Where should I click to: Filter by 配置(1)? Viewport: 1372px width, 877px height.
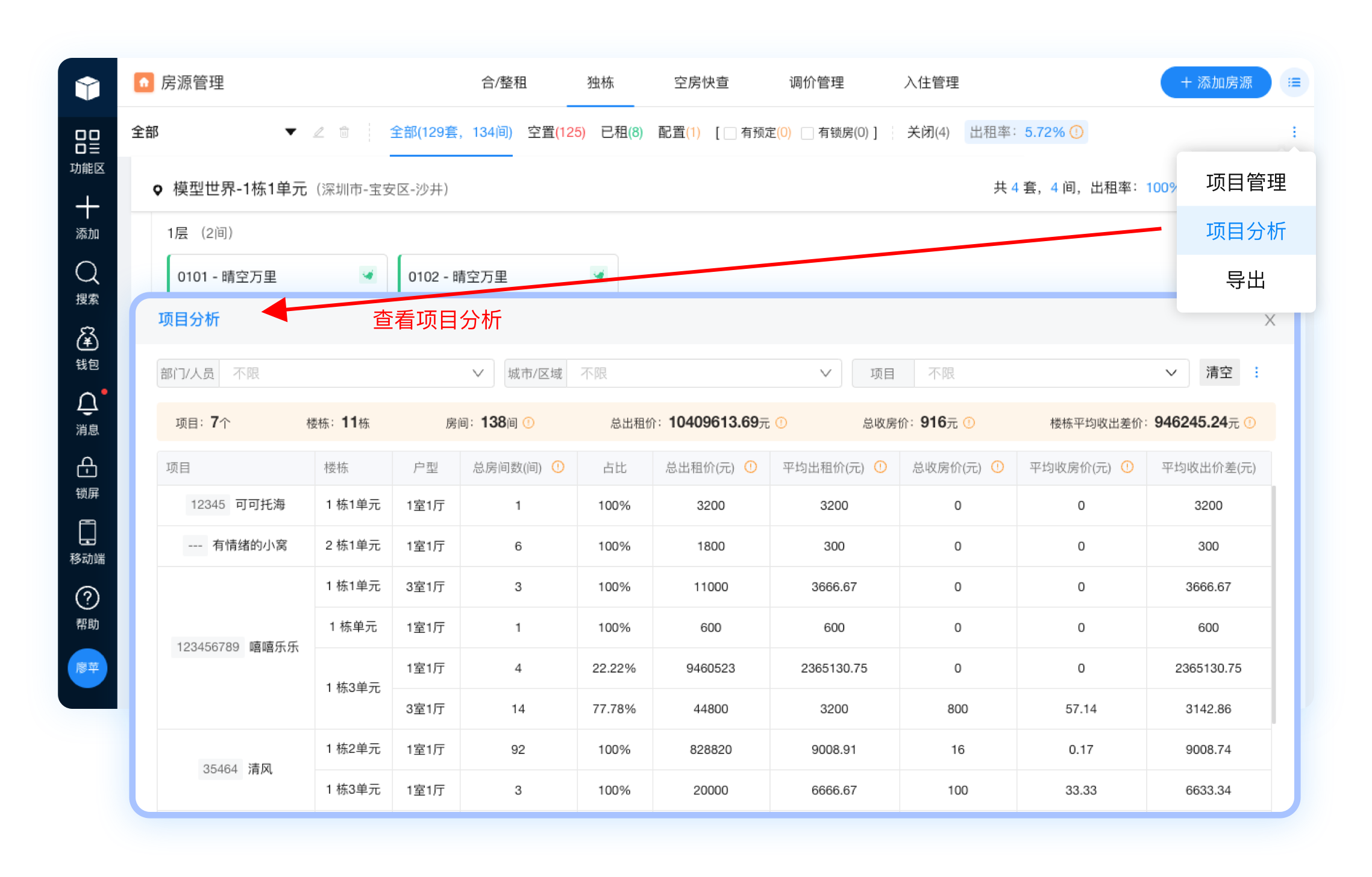pyautogui.click(x=679, y=132)
